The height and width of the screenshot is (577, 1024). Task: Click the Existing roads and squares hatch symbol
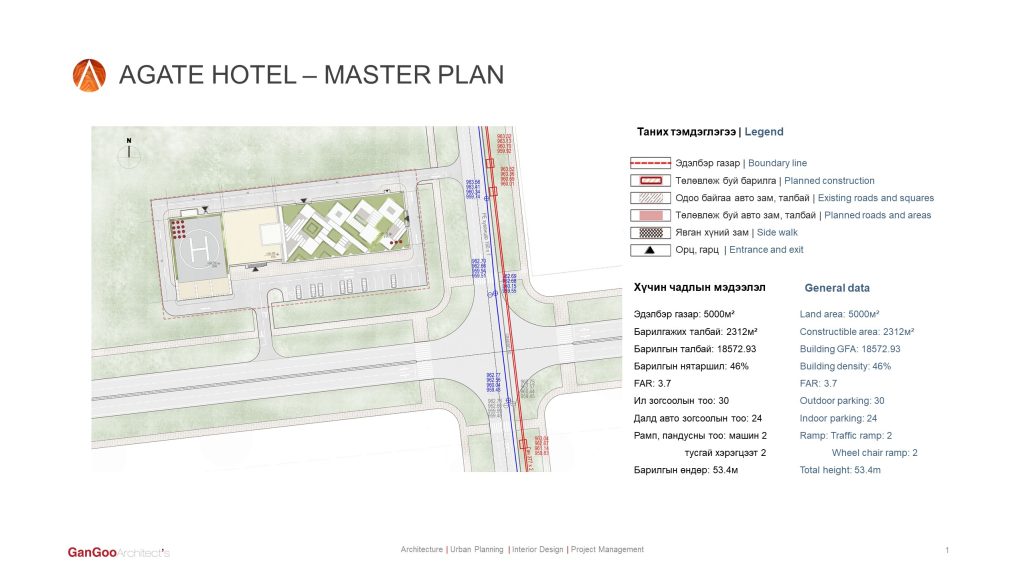[650, 198]
